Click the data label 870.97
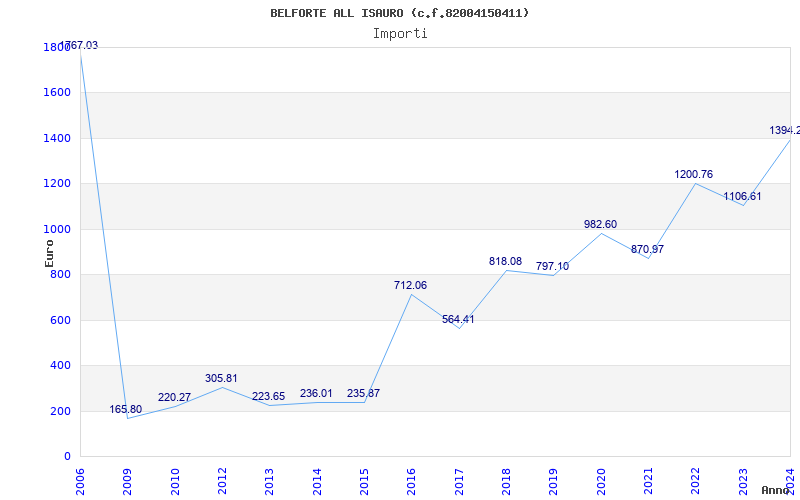Image resolution: width=800 pixels, height=500 pixels. point(647,249)
